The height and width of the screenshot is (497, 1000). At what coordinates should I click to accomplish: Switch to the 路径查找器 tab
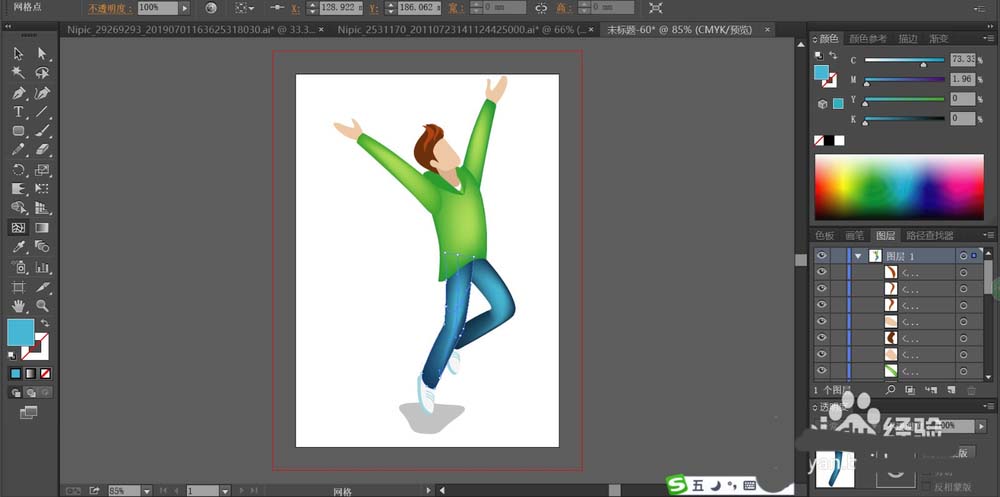tap(930, 236)
